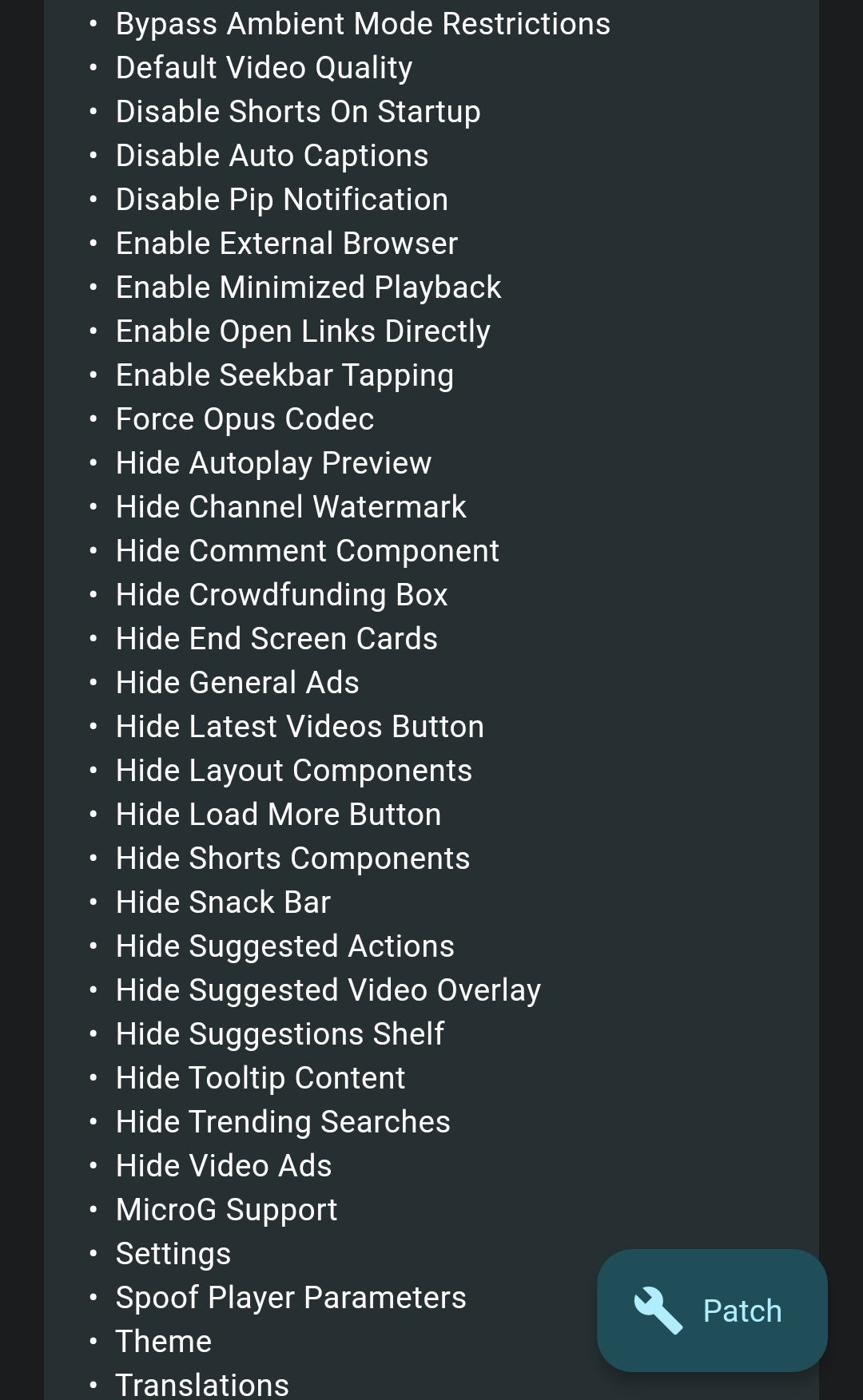Select Enable Minimized Playback

pos(308,287)
